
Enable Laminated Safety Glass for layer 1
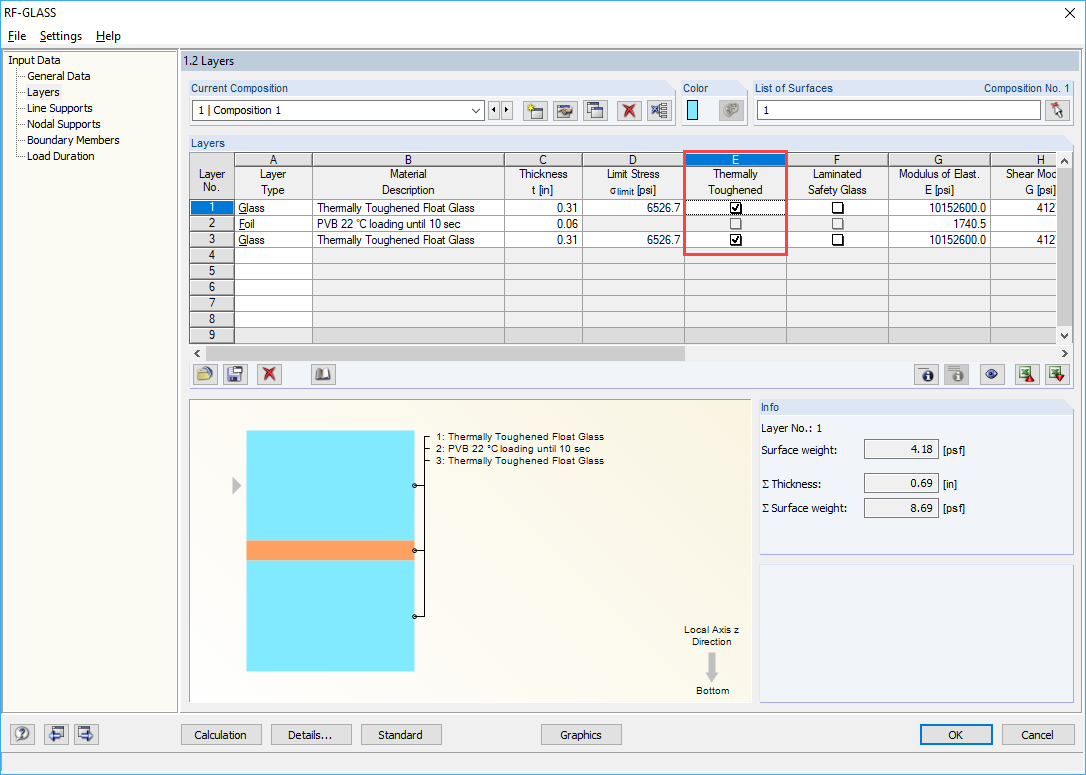click(x=837, y=207)
